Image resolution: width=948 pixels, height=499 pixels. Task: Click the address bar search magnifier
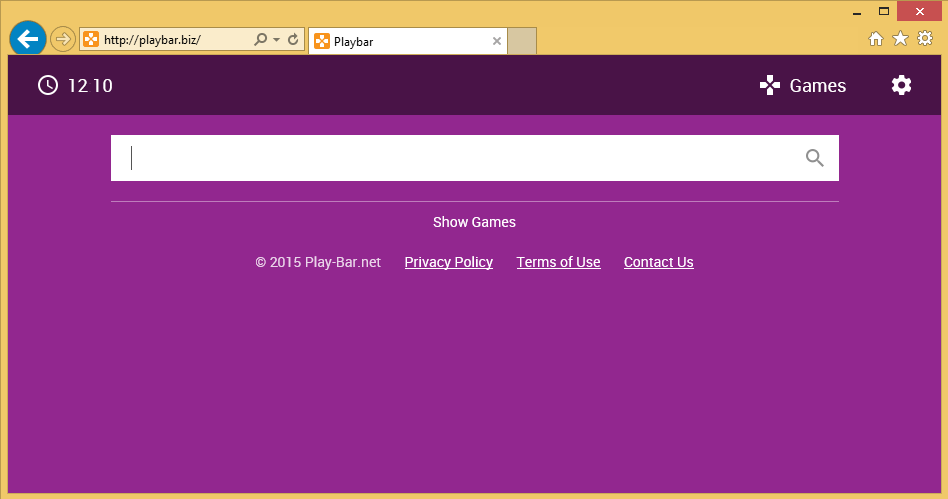click(261, 40)
